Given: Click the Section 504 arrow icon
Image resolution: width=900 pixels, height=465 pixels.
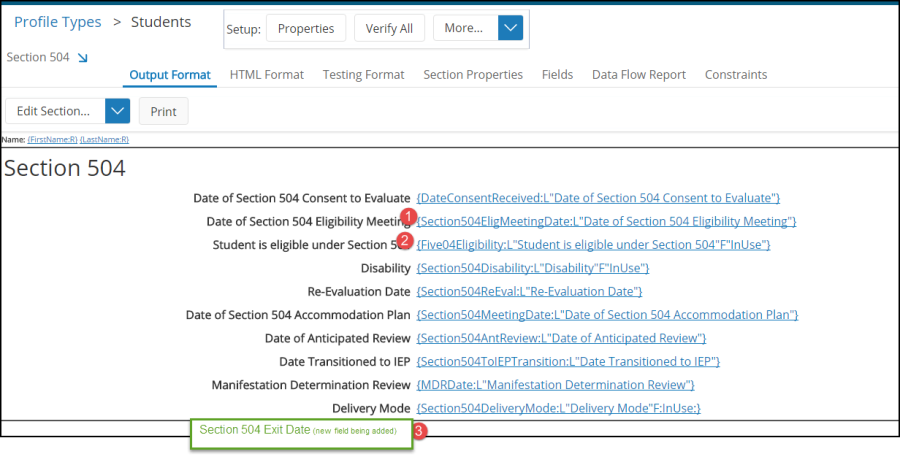Looking at the screenshot, I should click(82, 58).
